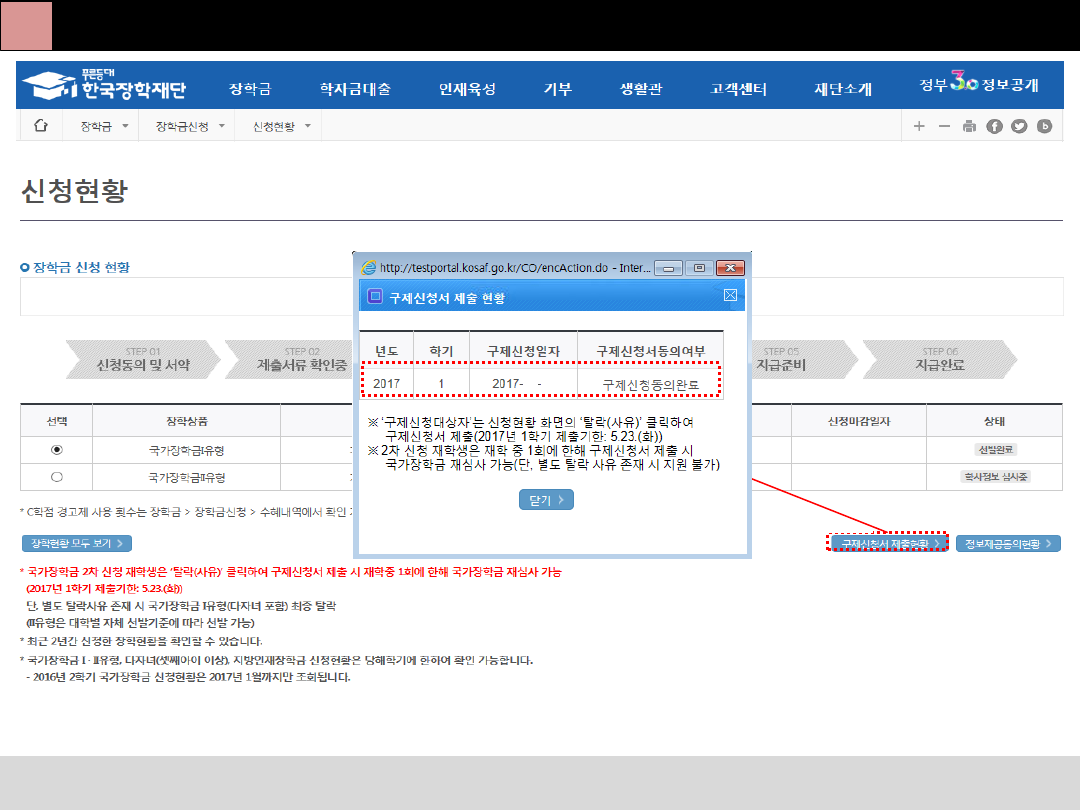Click the printer icon
This screenshot has width=1080, height=810.
968,126
